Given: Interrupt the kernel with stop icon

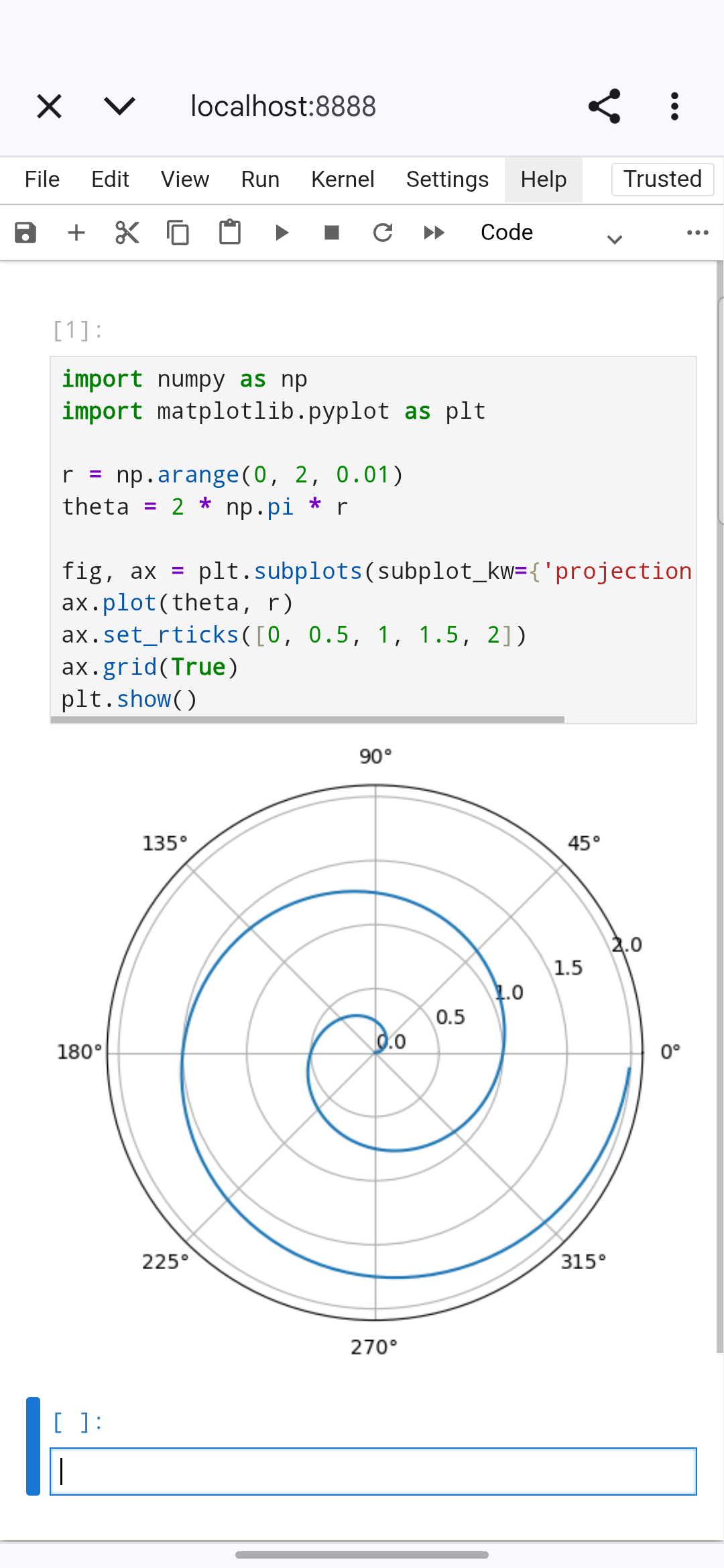Looking at the screenshot, I should (x=332, y=233).
